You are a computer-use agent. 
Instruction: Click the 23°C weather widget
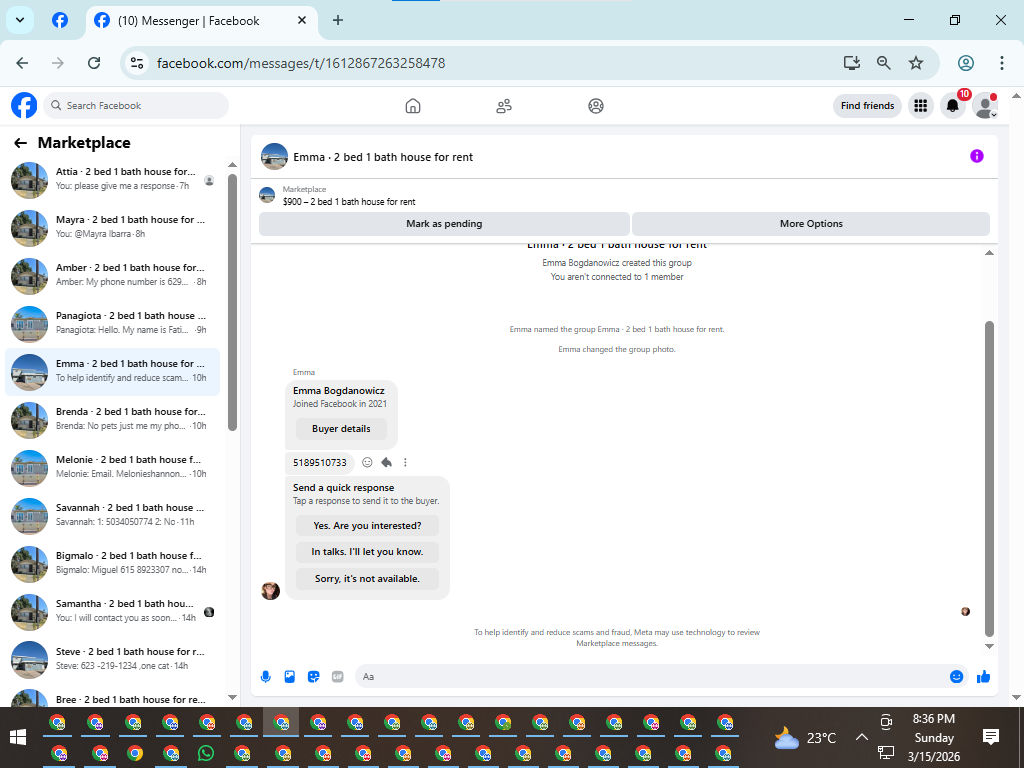pos(805,738)
